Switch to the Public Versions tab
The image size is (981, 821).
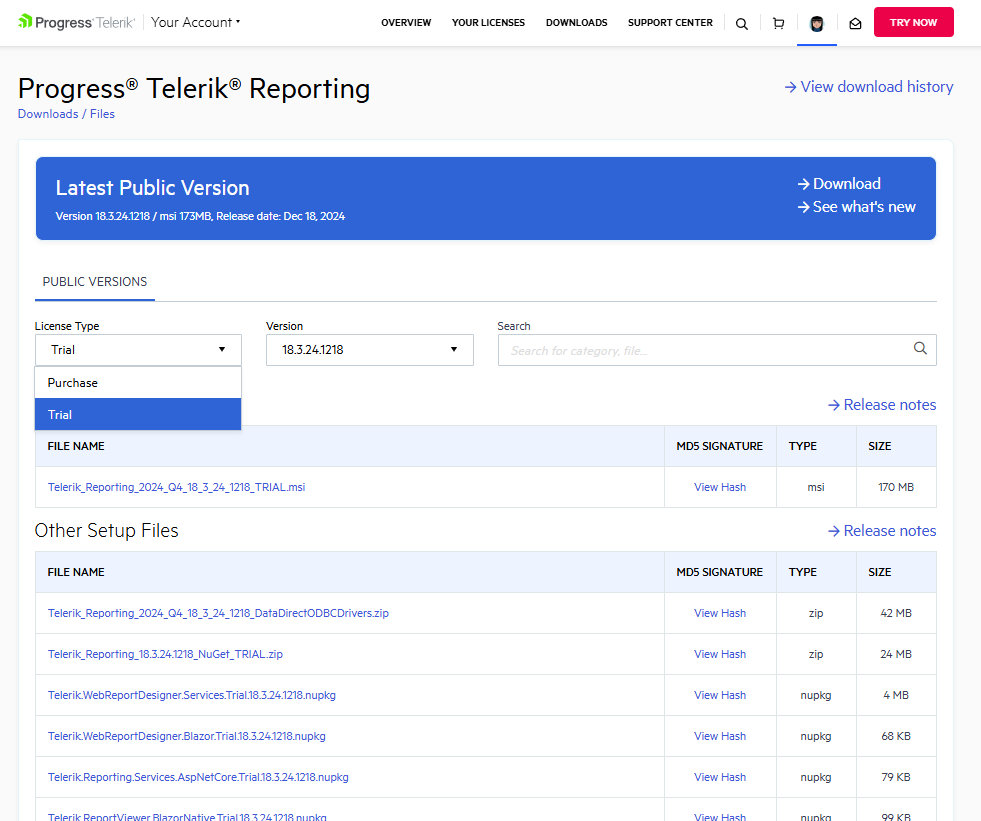coord(95,282)
